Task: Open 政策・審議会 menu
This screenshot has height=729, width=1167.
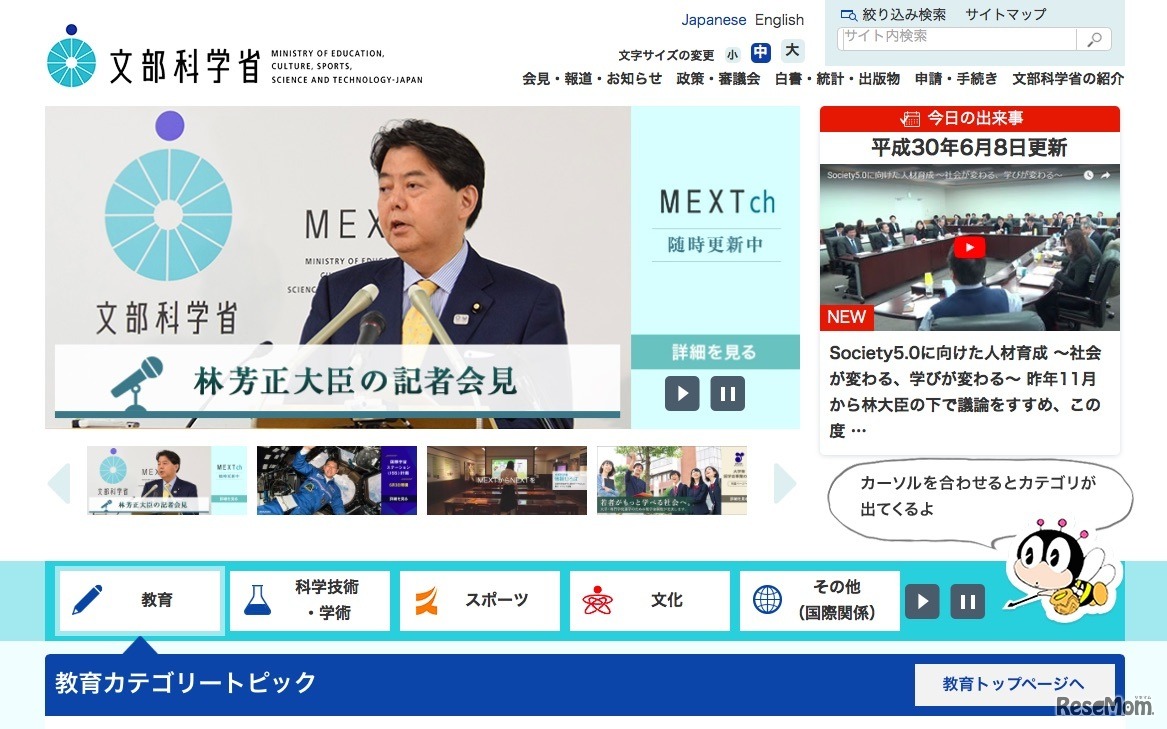Action: 718,78
